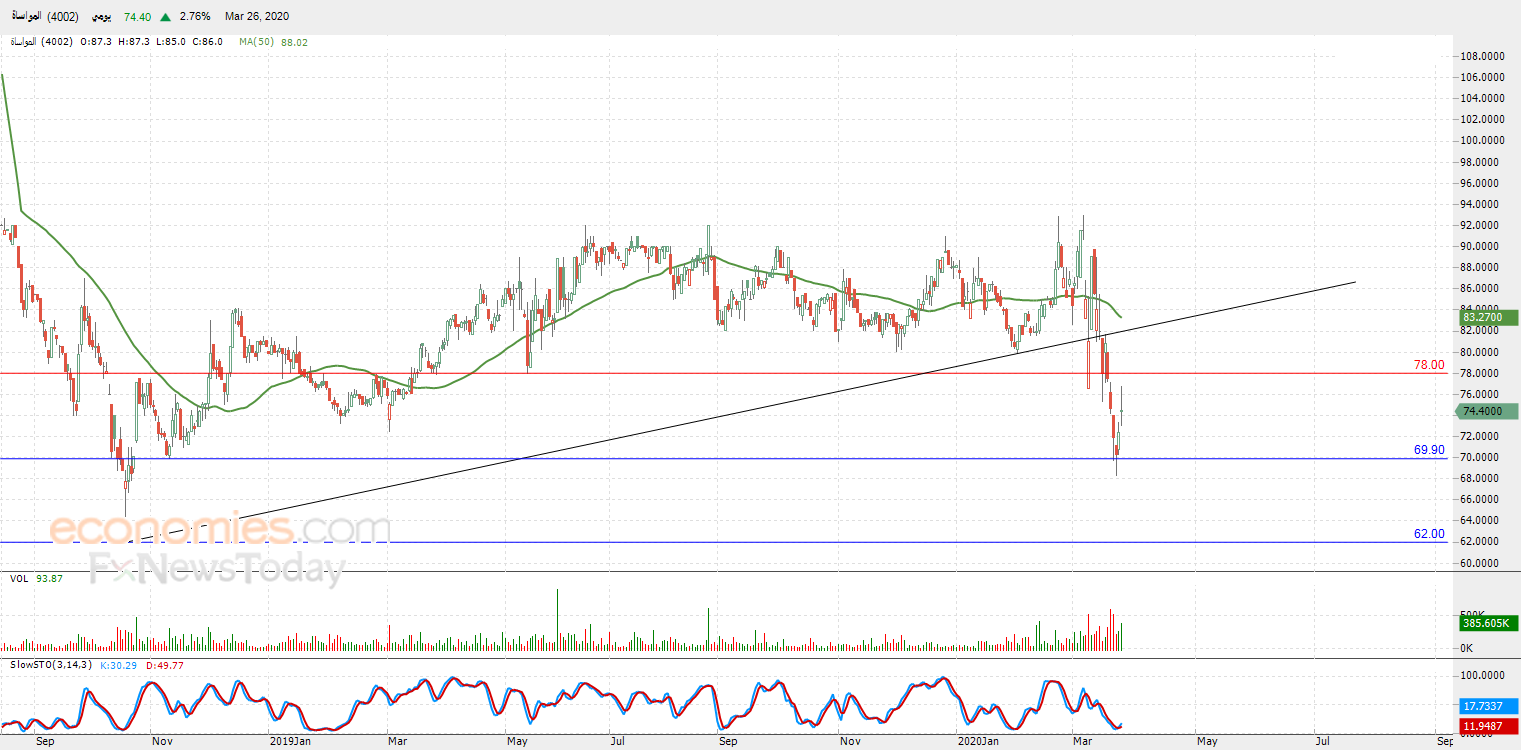1521x750 pixels.
Task: Click the K:30.29 stochastic value
Action: point(117,665)
